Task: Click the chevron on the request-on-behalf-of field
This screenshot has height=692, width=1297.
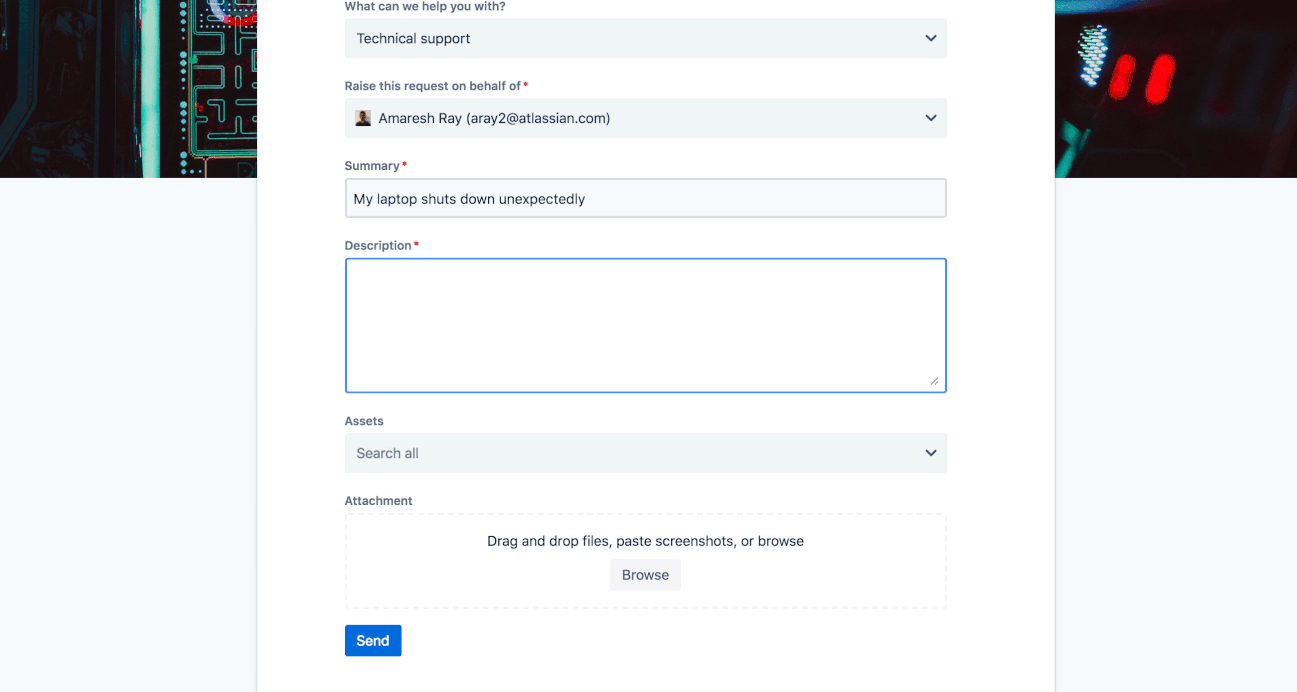Action: pos(930,118)
